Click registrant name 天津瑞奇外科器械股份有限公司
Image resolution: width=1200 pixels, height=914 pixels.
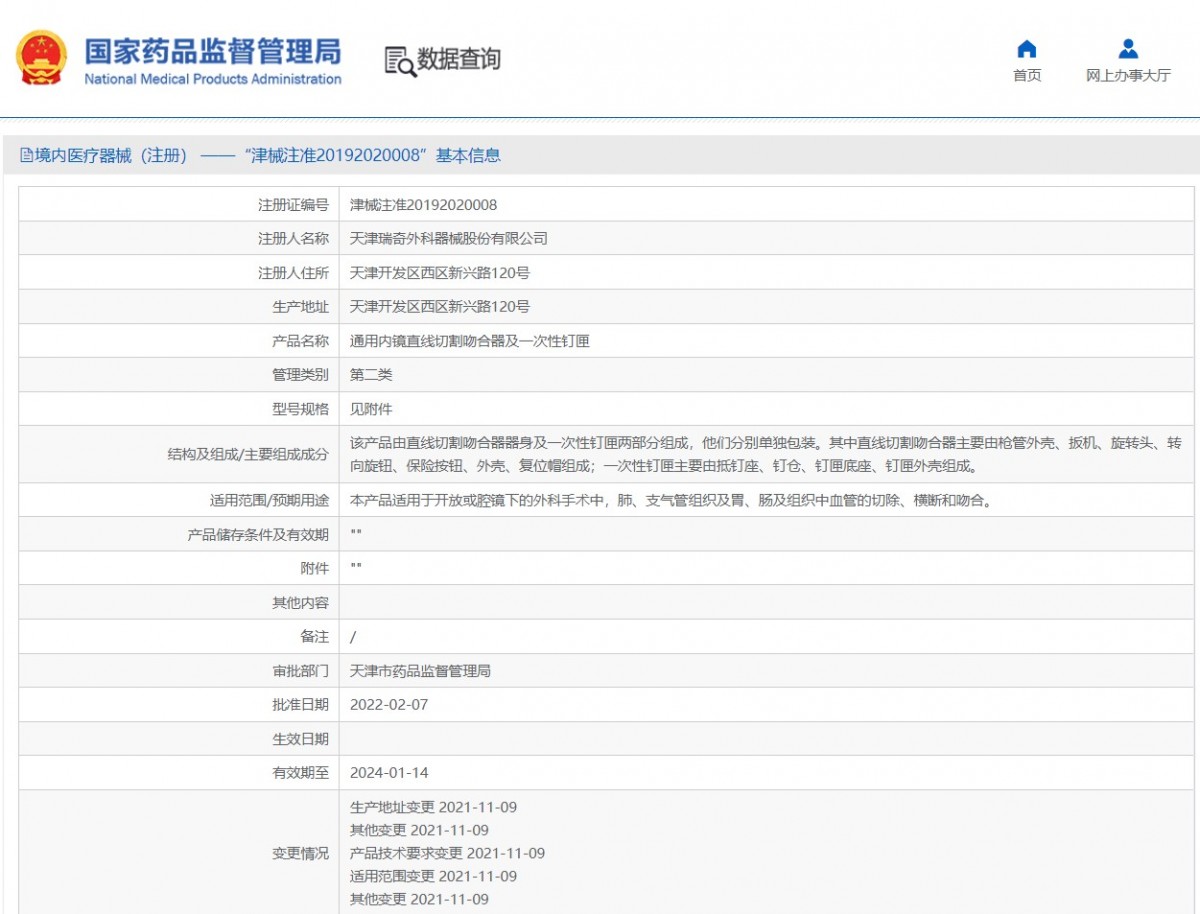pyautogui.click(x=448, y=239)
